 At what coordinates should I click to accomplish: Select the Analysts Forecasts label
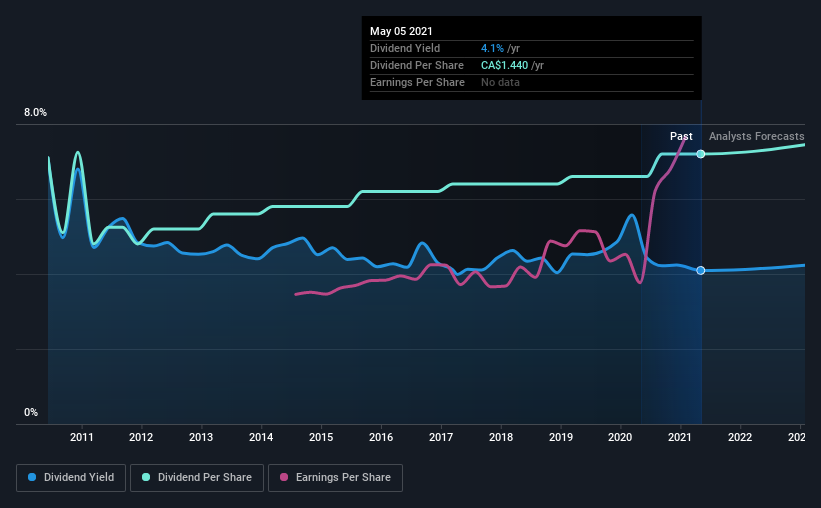pyautogui.click(x=756, y=136)
